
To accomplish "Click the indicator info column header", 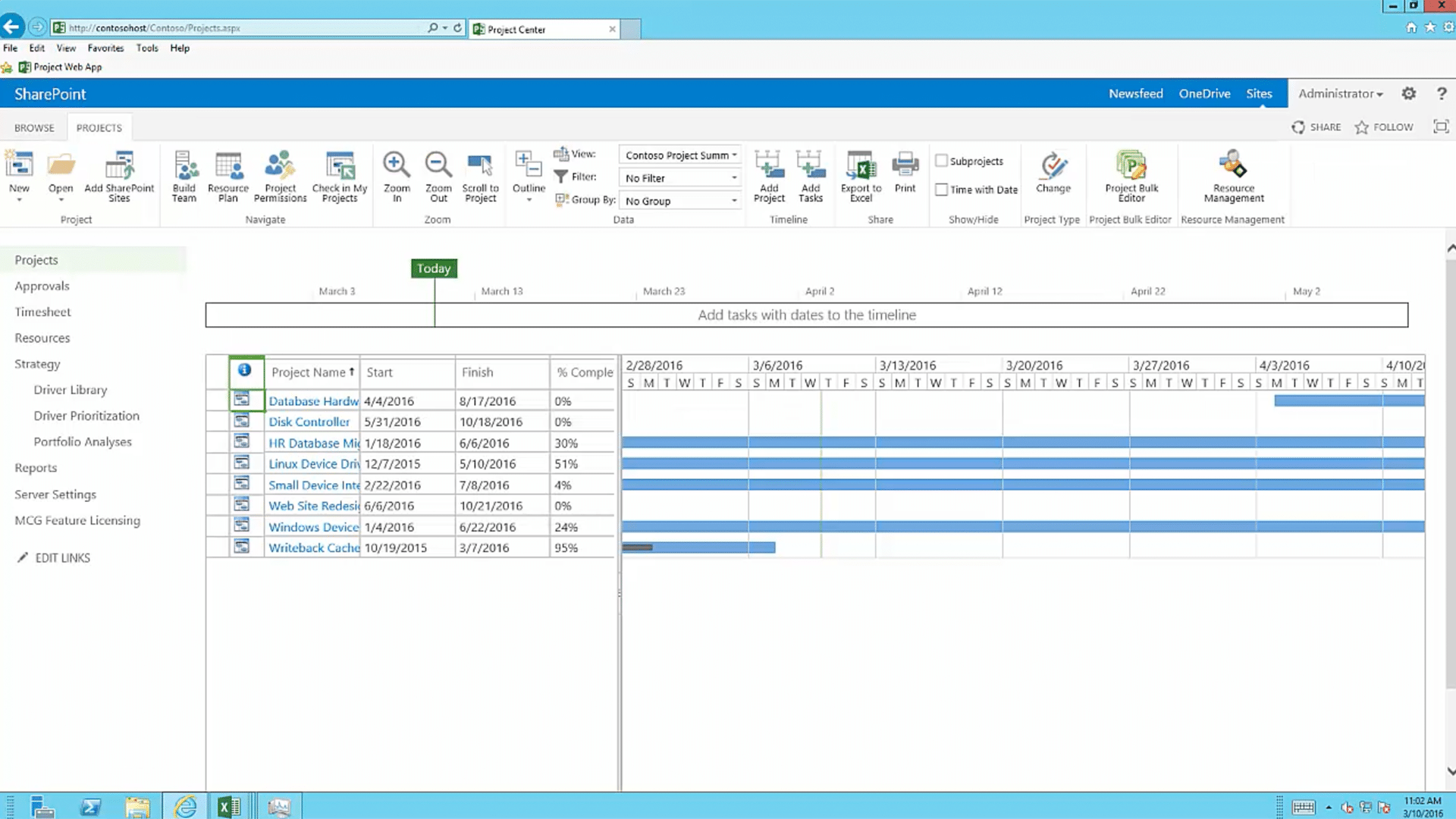I will 244,371.
